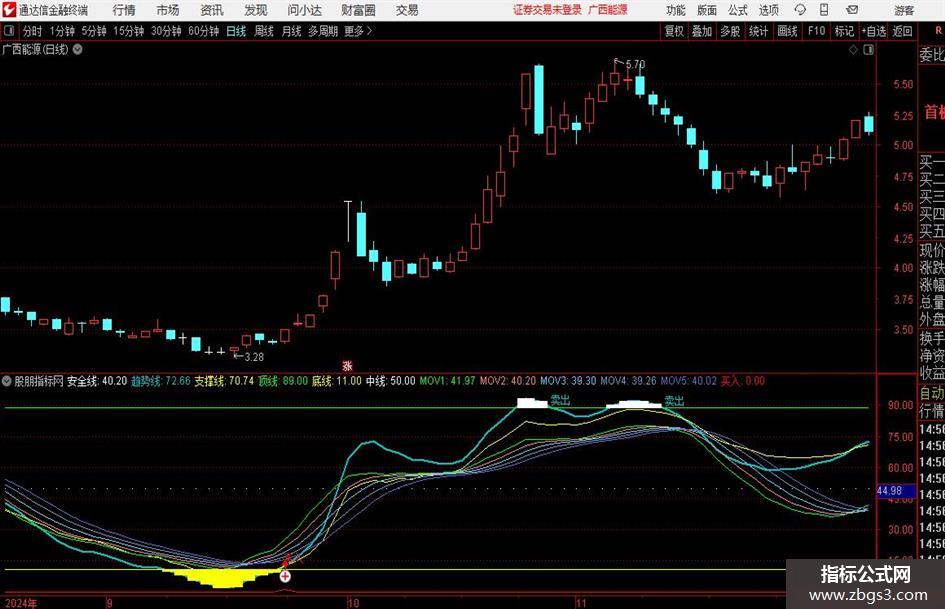
Task: Open the 发现 menu
Action: click(x=256, y=10)
